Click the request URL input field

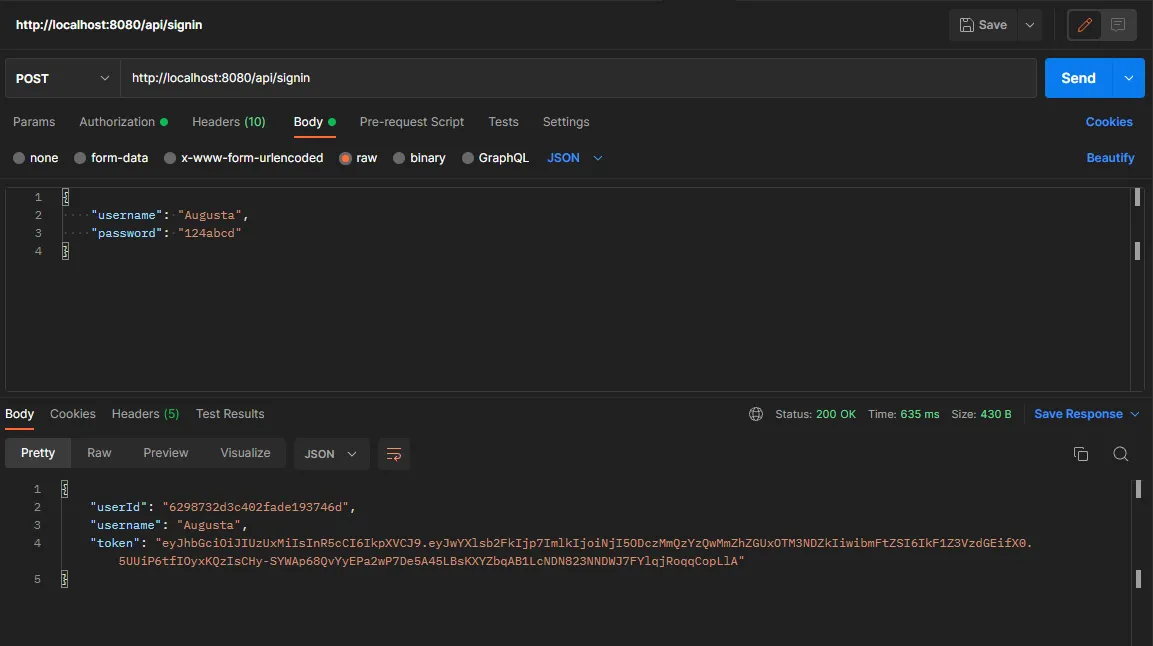click(578, 78)
